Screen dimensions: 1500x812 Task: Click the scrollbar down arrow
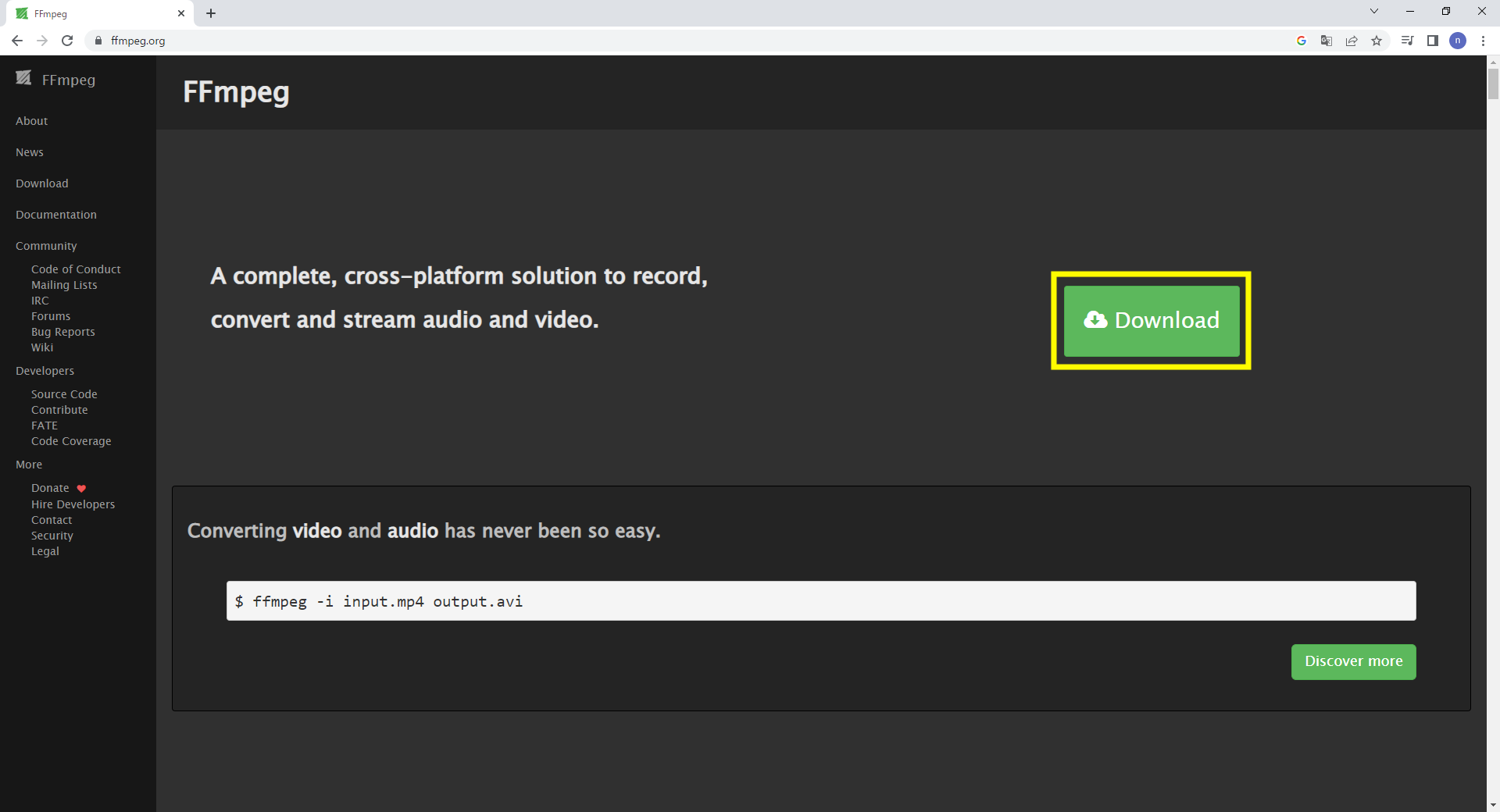coord(1493,804)
